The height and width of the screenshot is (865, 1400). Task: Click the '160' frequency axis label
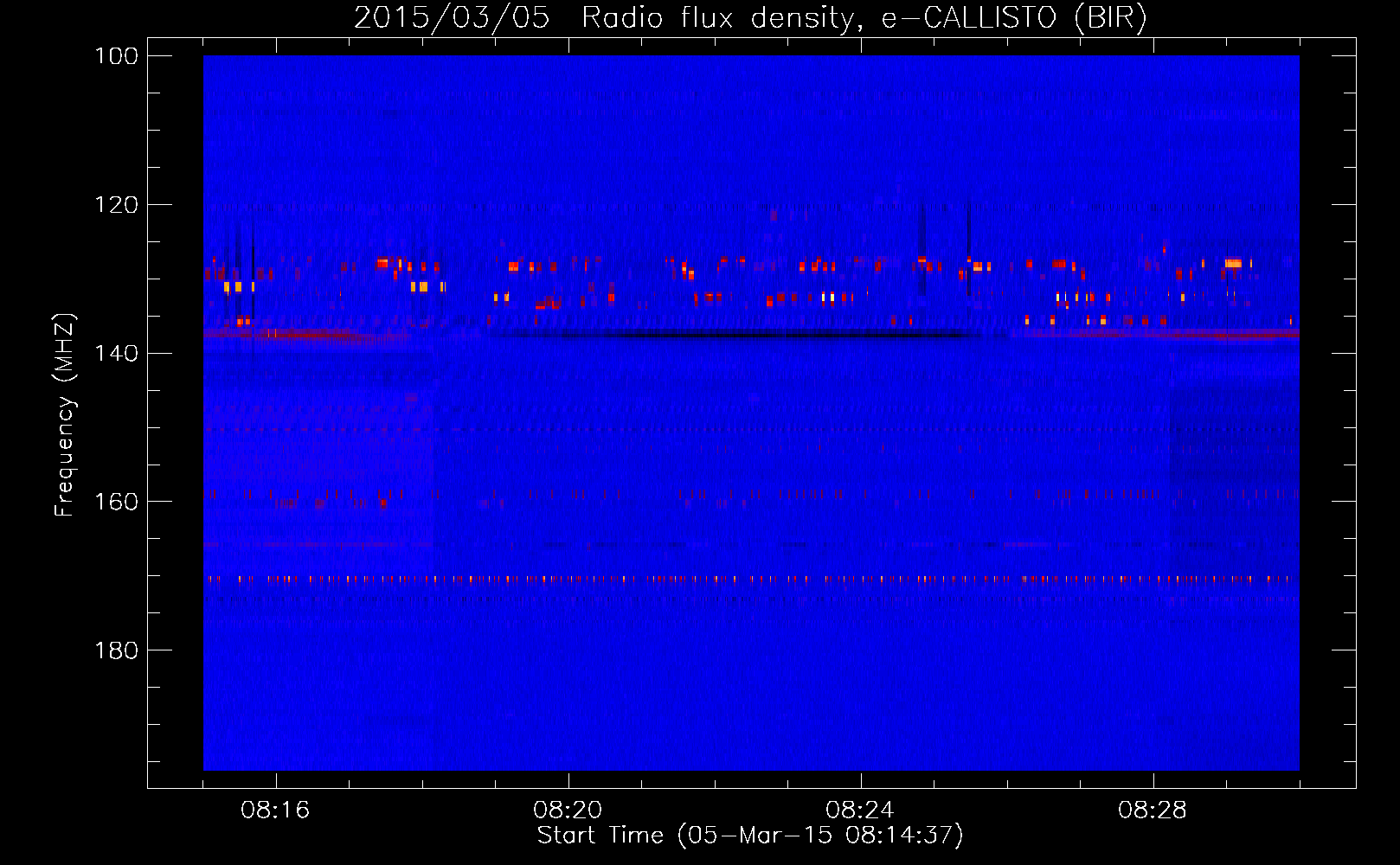point(117,502)
